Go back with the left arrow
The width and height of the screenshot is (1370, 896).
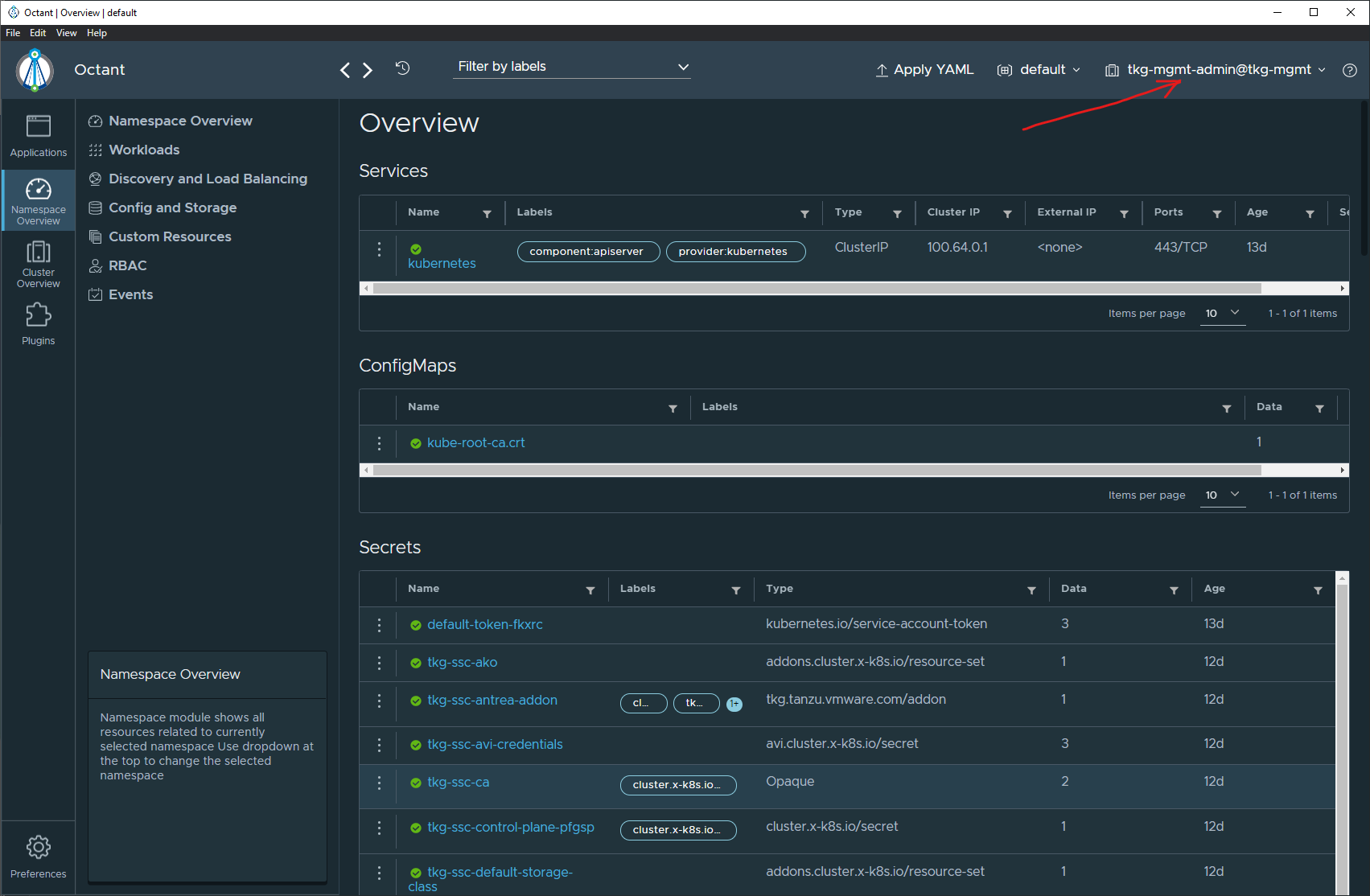coord(345,70)
